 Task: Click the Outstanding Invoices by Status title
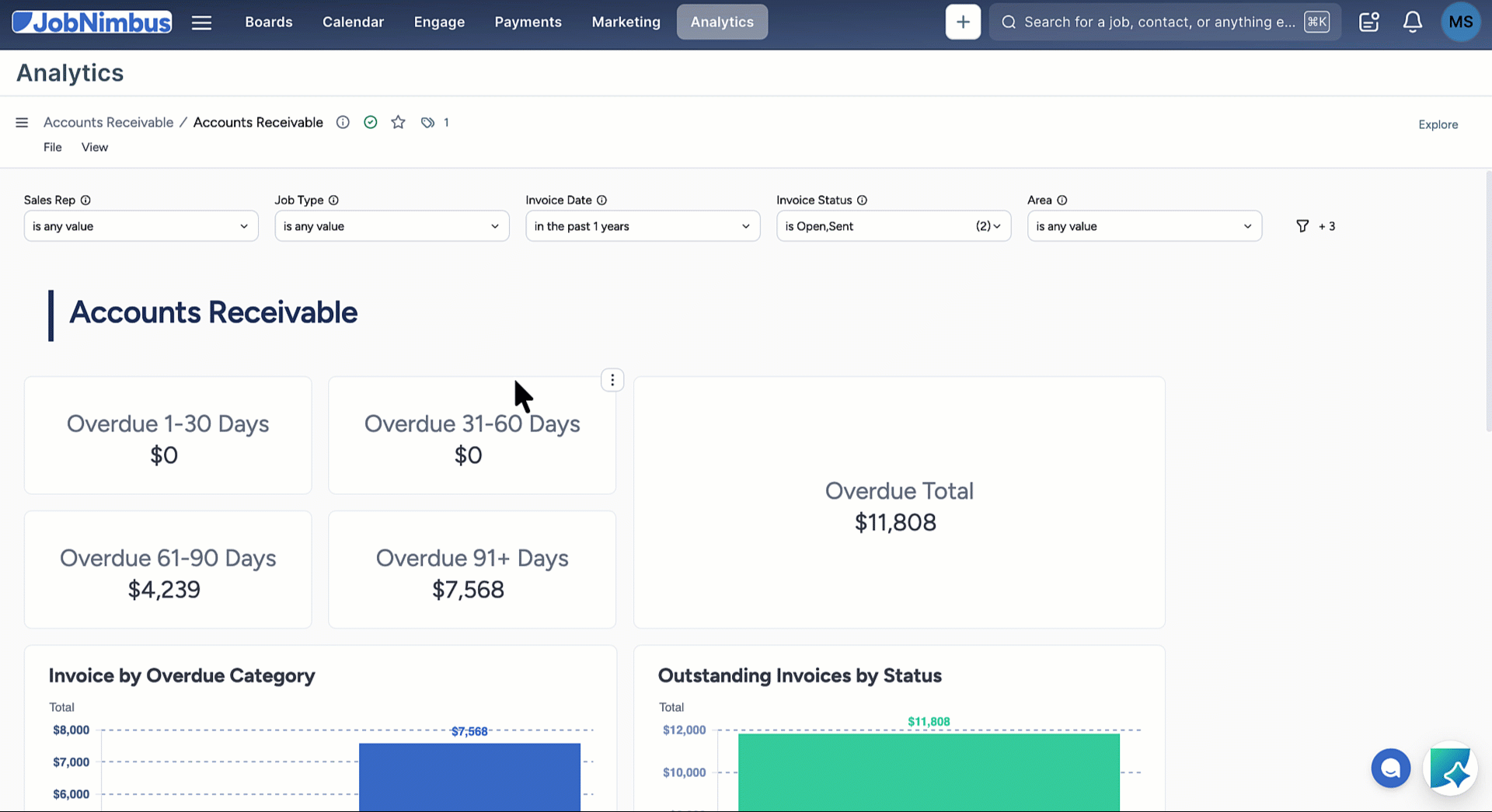(x=800, y=675)
